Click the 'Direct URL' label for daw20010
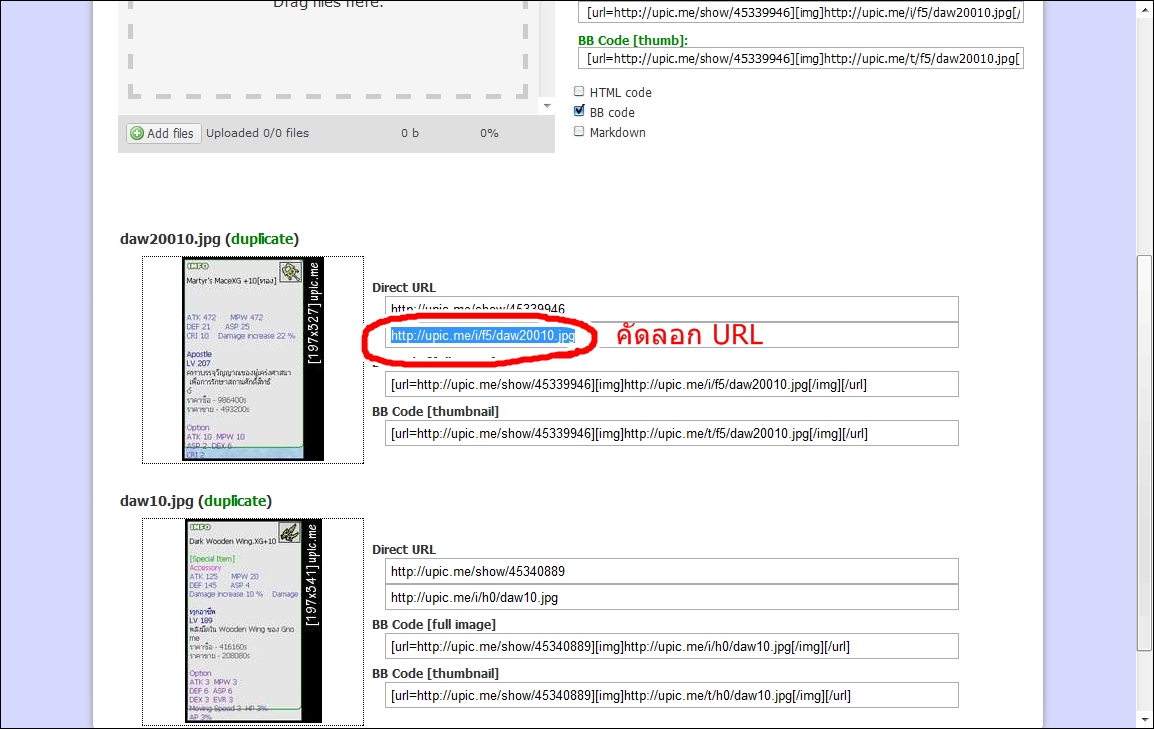This screenshot has width=1154, height=729. [x=404, y=288]
